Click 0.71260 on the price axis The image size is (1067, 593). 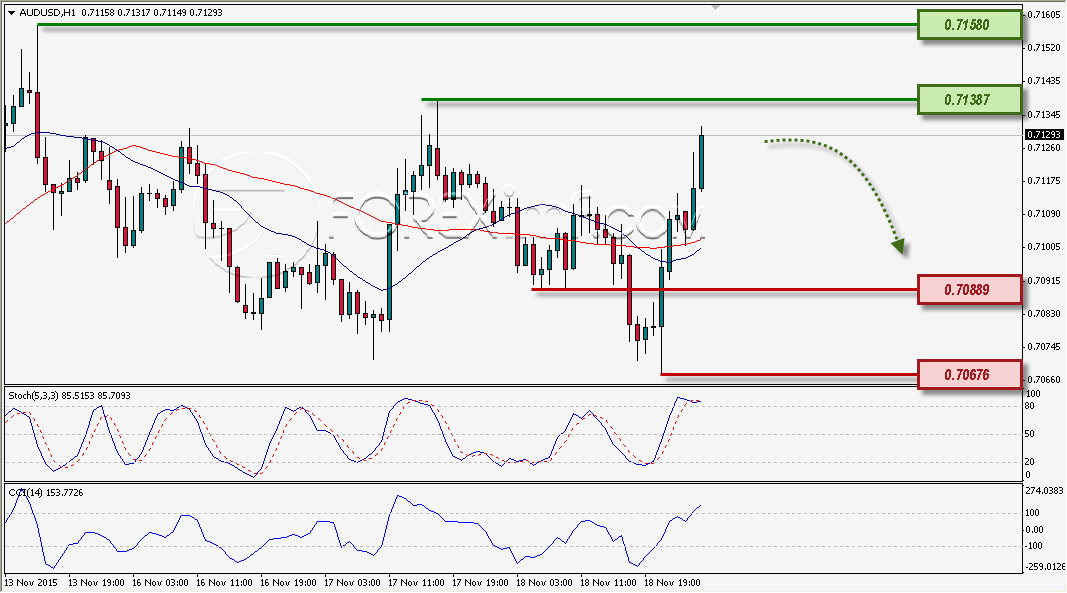1044,148
